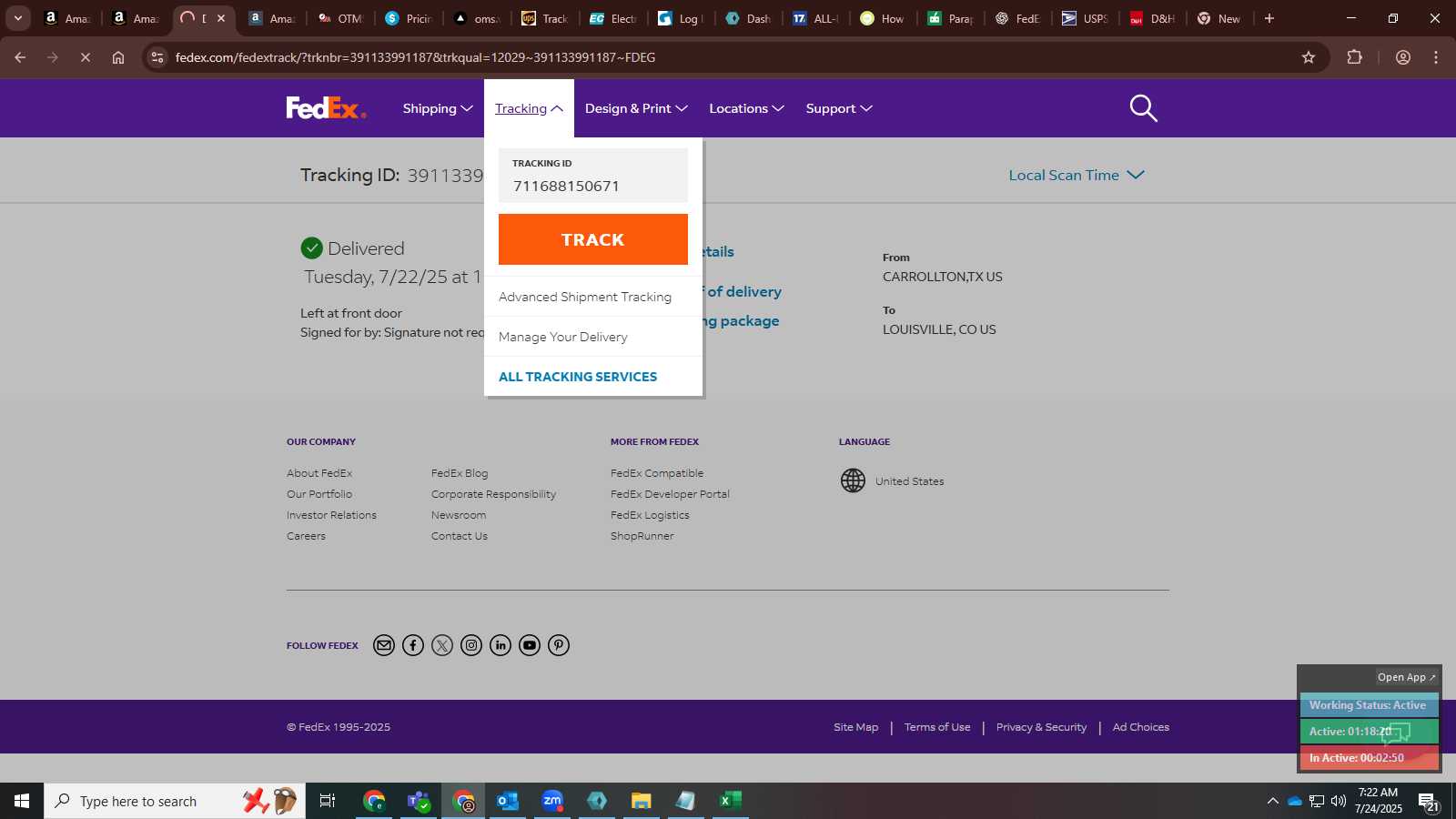Open the tab search dropdown arrow
This screenshot has width=1456, height=819.
click(x=17, y=18)
